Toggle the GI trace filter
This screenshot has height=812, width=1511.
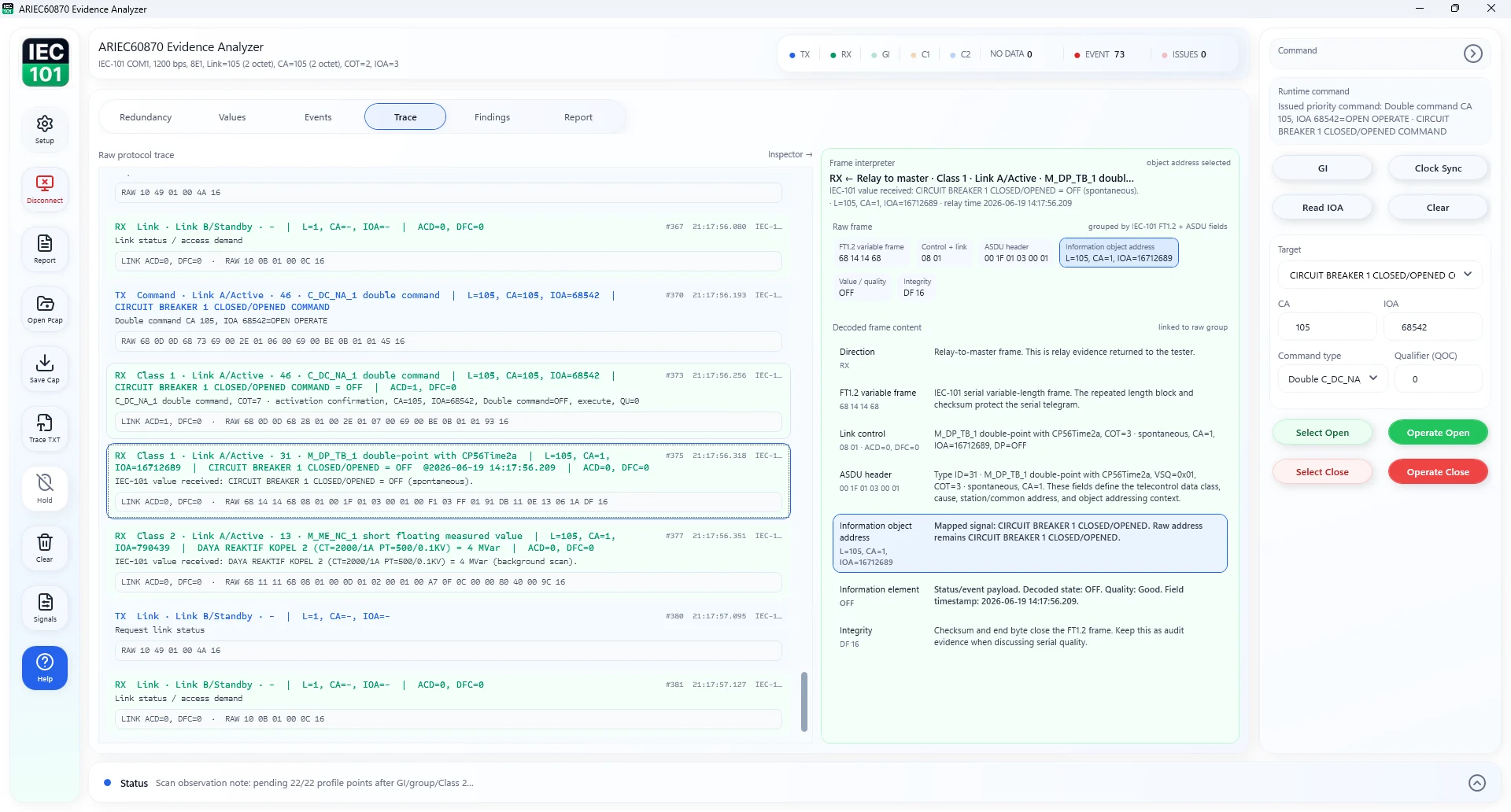(x=881, y=55)
